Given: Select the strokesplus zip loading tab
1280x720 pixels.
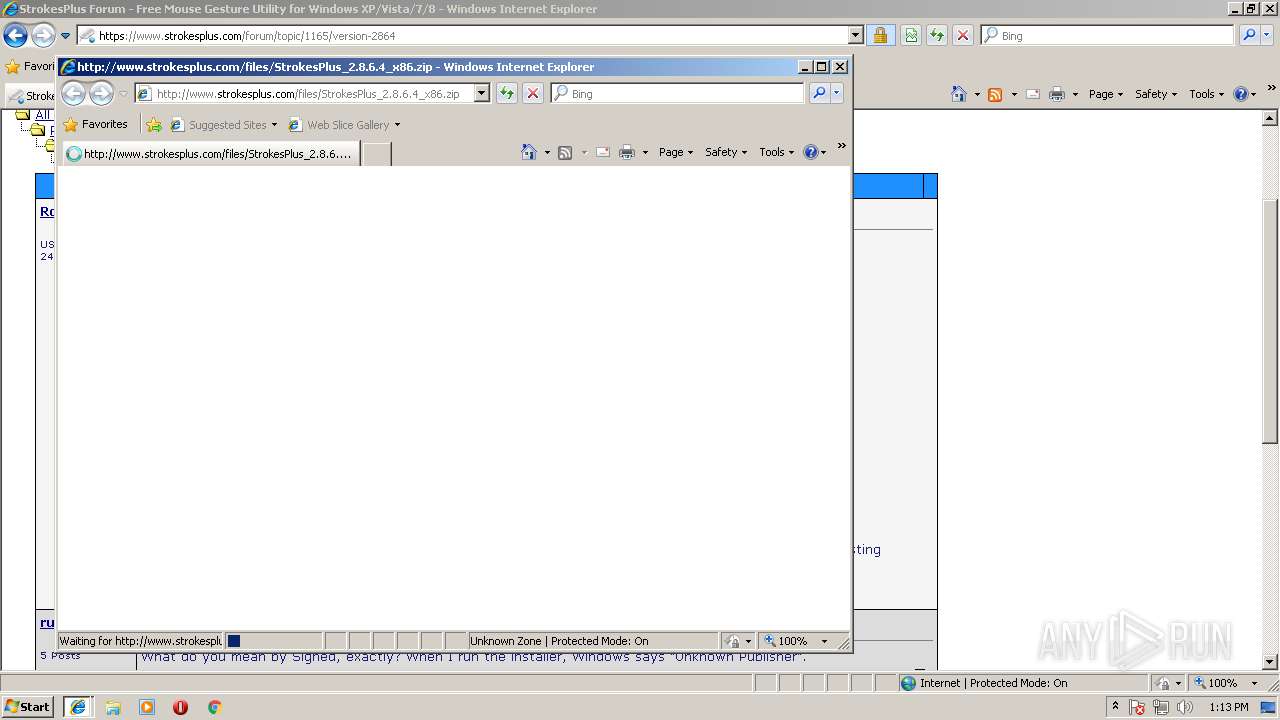Looking at the screenshot, I should pos(211,154).
